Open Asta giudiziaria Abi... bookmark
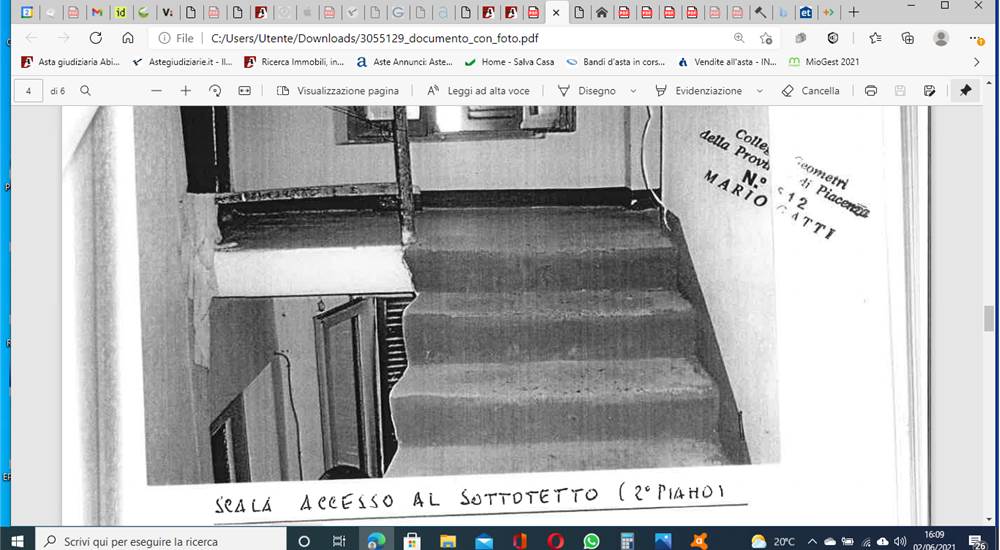This screenshot has width=1000, height=550. (71, 62)
